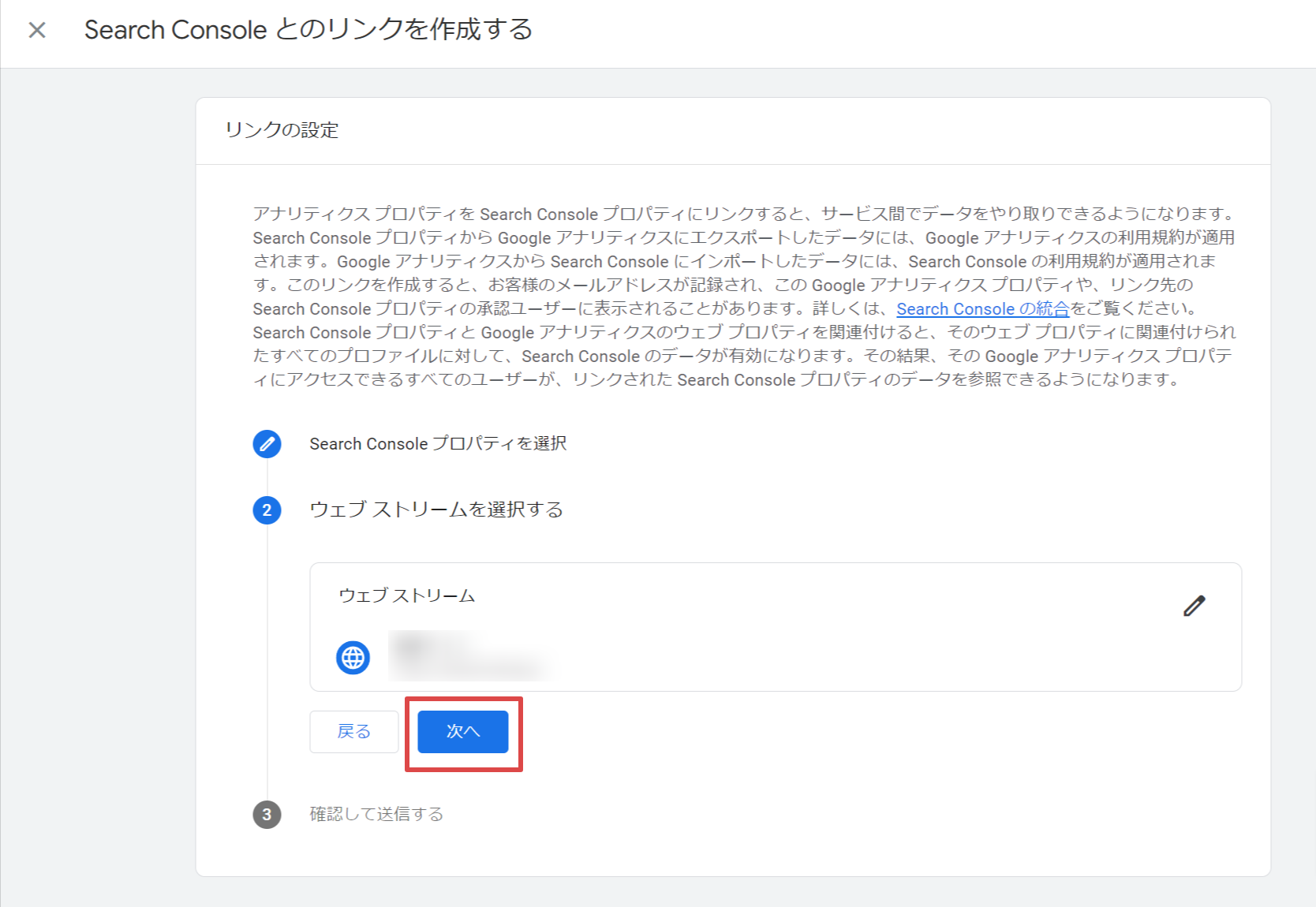Click the step 1 edit pencil circle icon

[x=267, y=443]
